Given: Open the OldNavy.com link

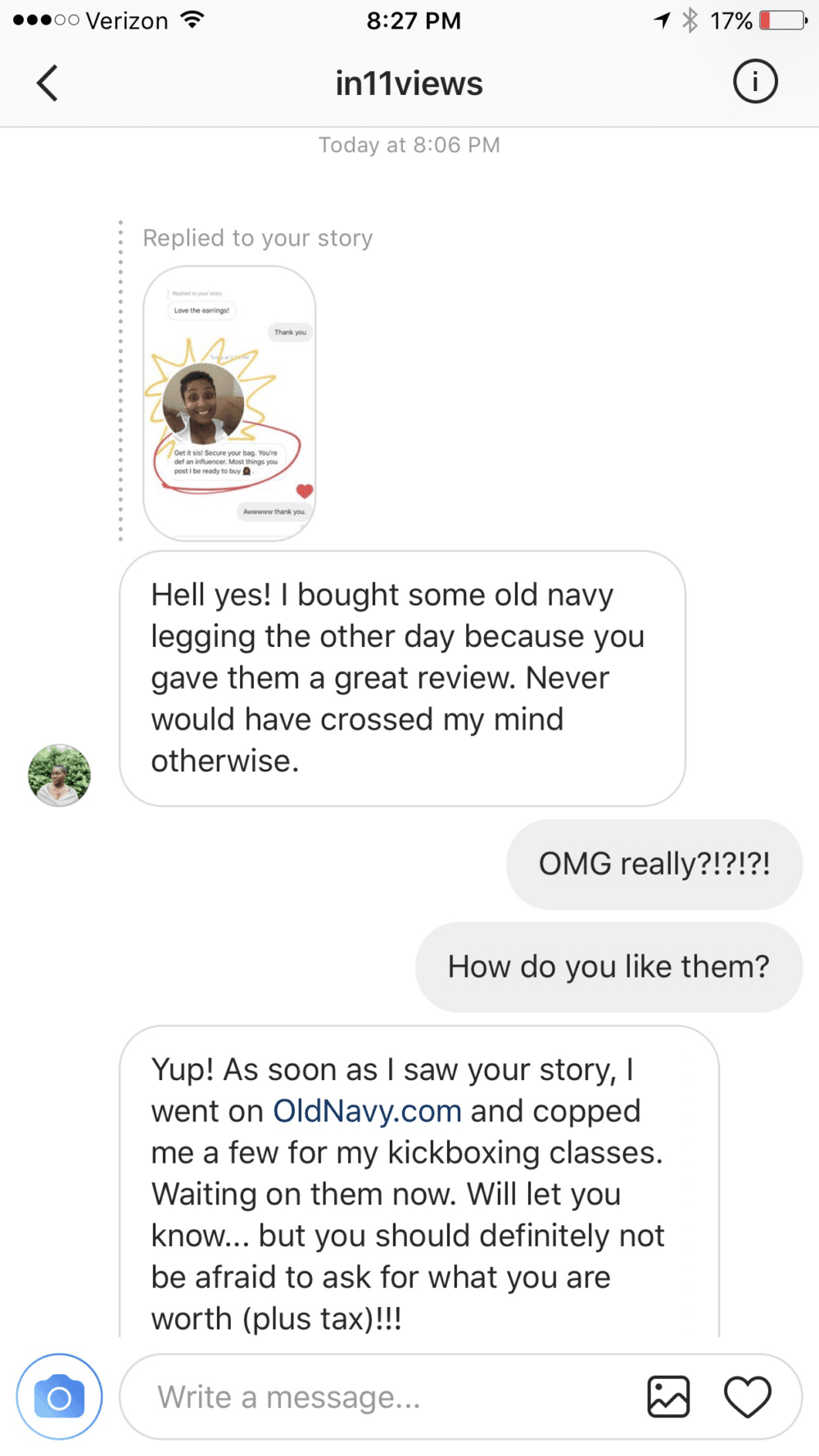Looking at the screenshot, I should pos(367,1111).
